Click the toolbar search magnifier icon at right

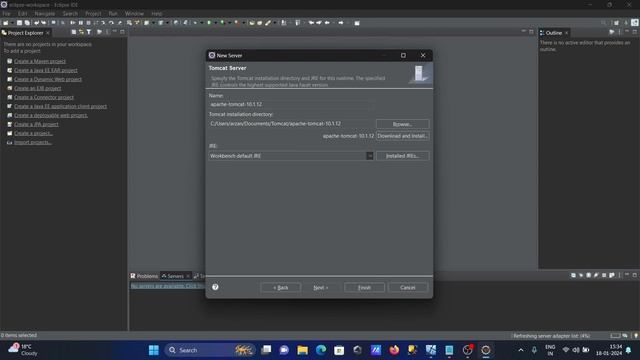[x=603, y=23]
